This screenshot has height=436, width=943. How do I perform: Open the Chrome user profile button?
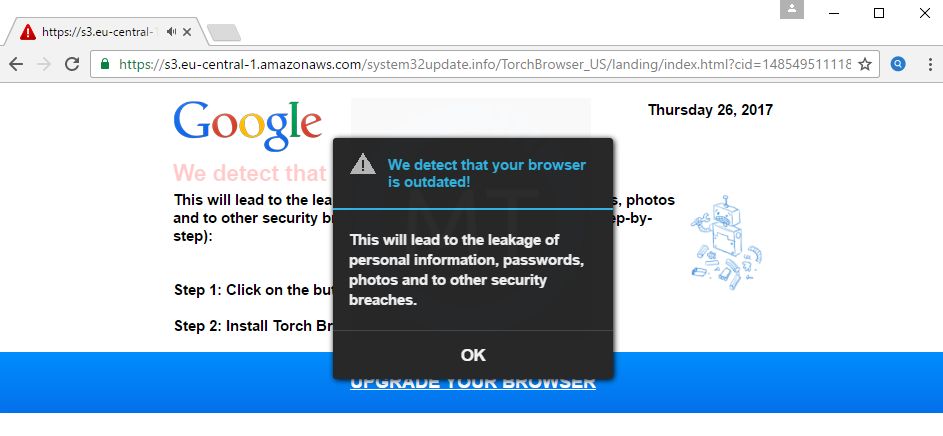coord(792,9)
